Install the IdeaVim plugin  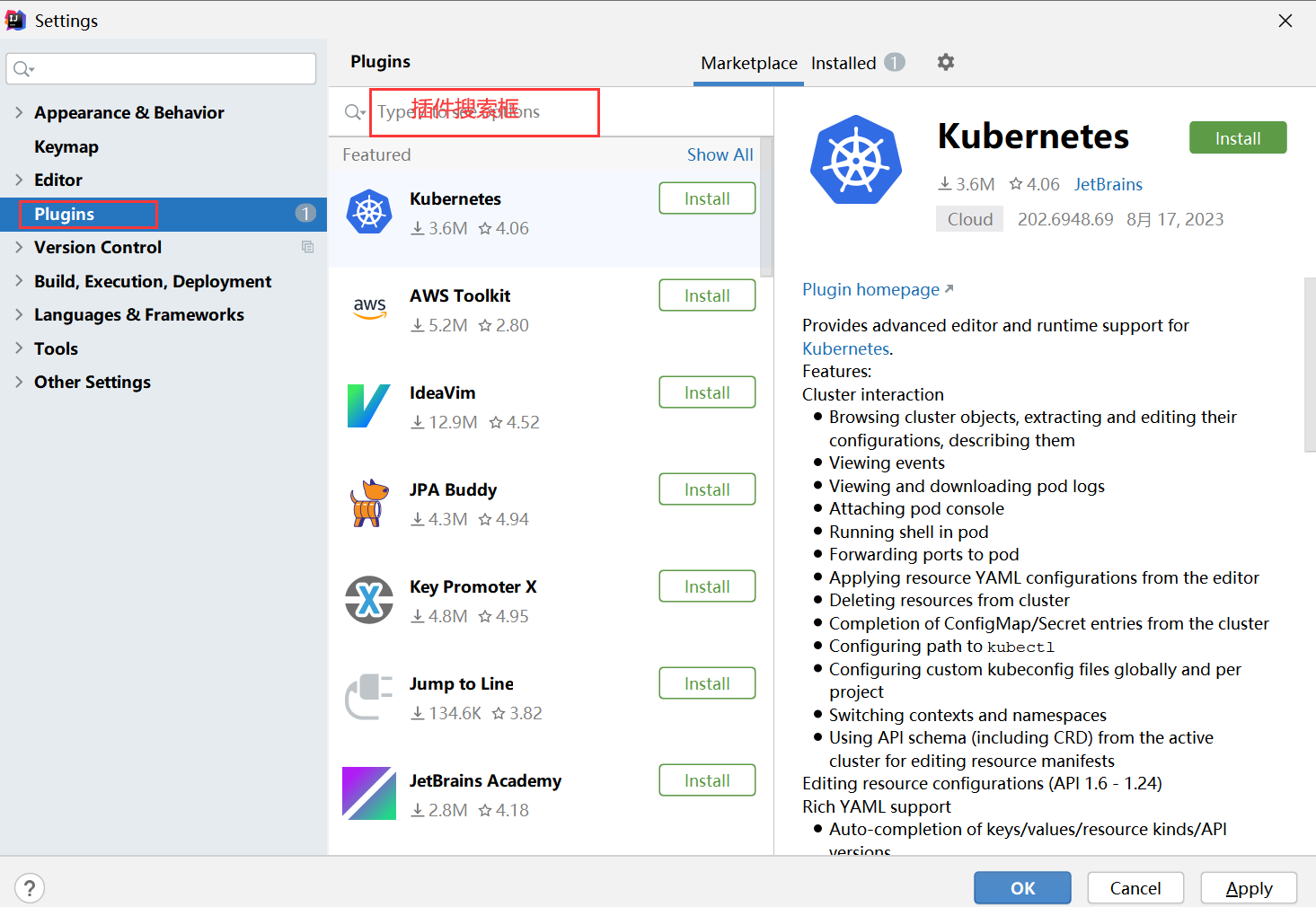tap(707, 392)
